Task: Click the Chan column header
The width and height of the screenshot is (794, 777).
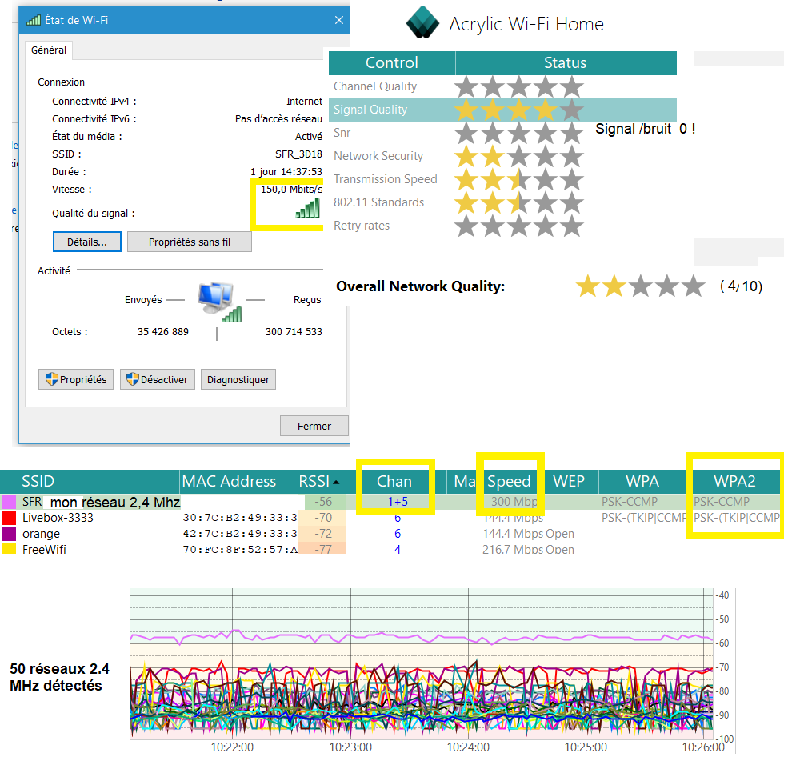Action: [x=395, y=481]
